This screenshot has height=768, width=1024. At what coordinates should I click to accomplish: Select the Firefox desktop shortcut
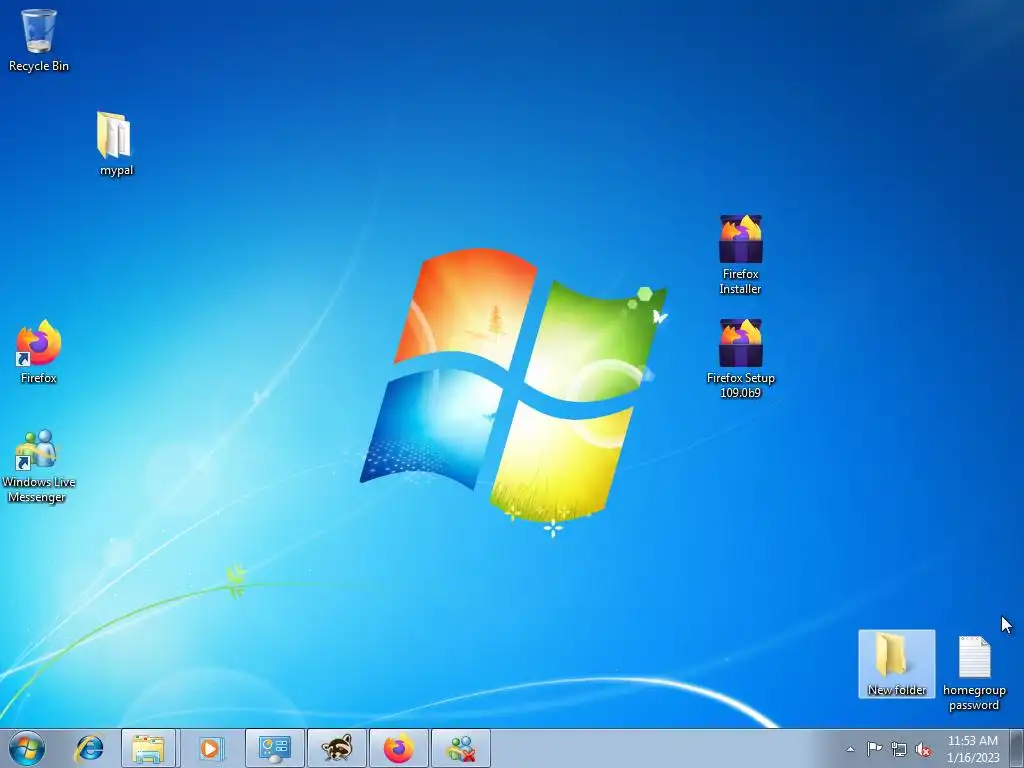tap(39, 351)
